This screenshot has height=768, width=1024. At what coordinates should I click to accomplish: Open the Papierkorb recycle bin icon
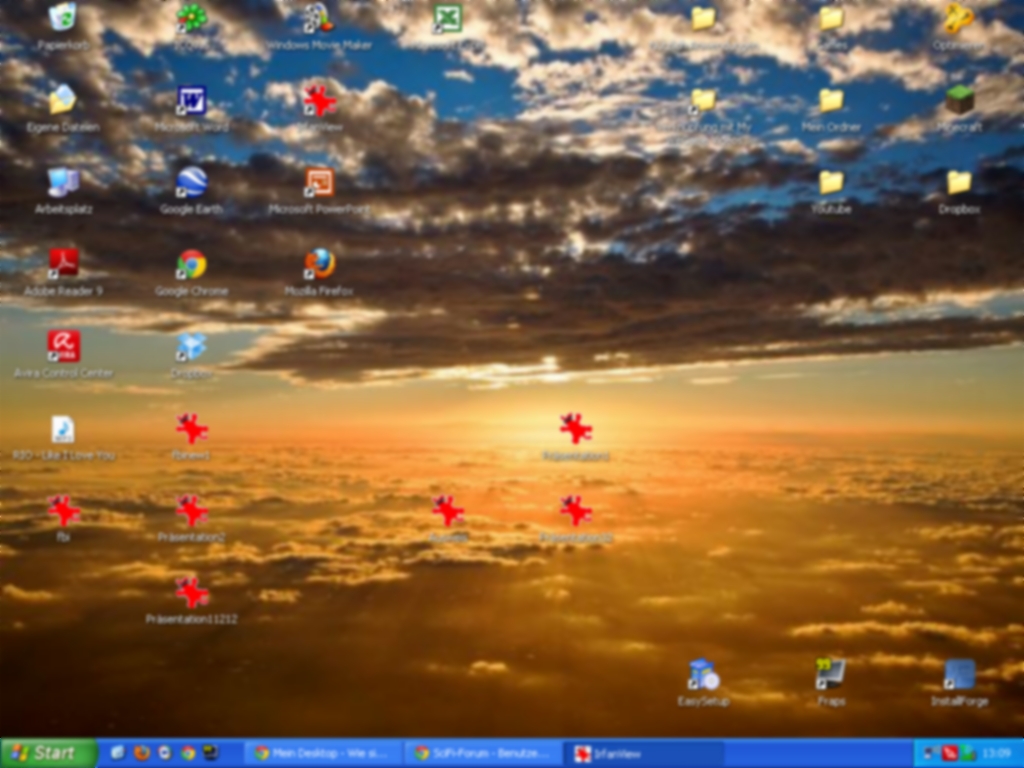[x=62, y=18]
